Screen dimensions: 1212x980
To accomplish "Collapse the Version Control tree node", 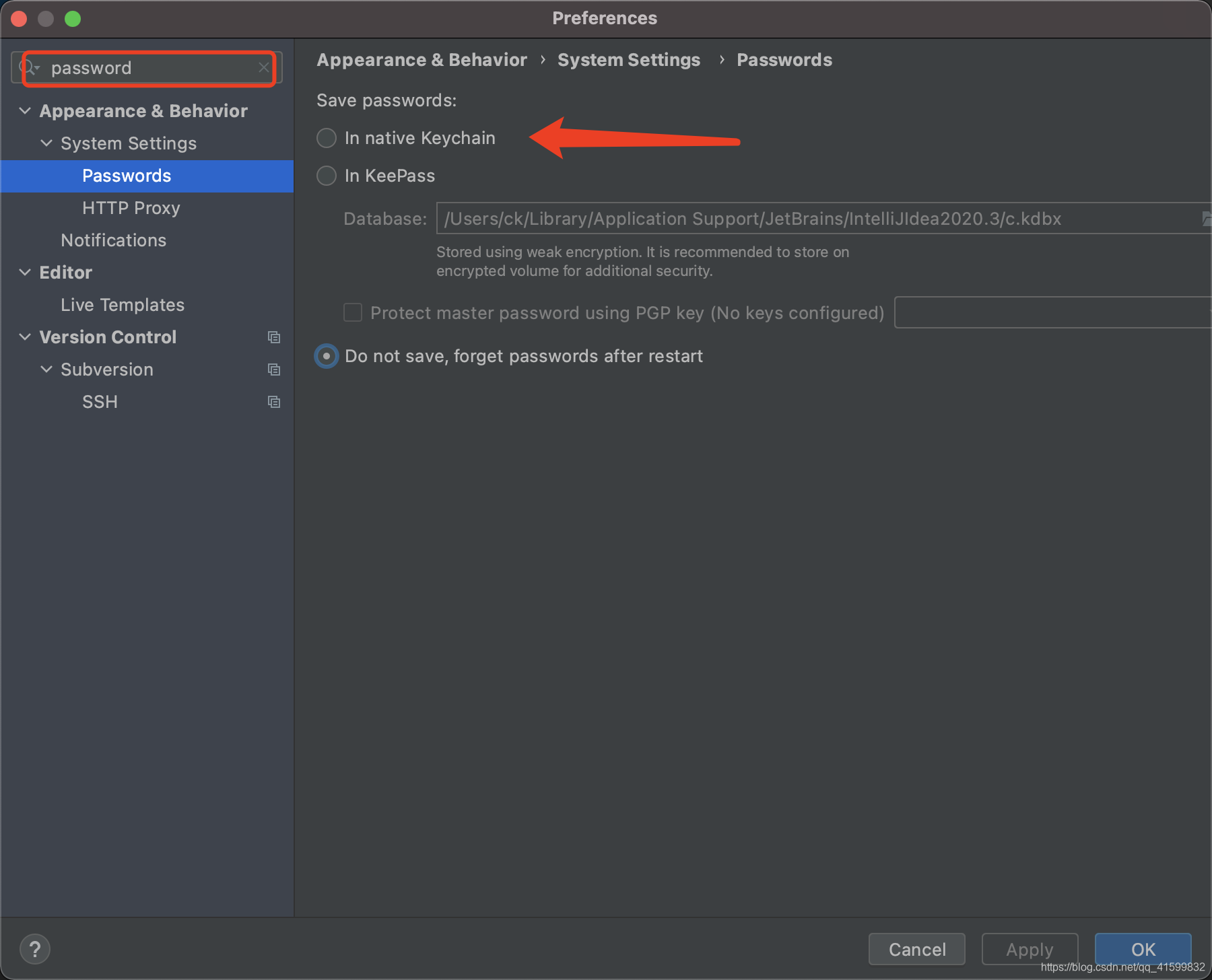I will coord(25,337).
